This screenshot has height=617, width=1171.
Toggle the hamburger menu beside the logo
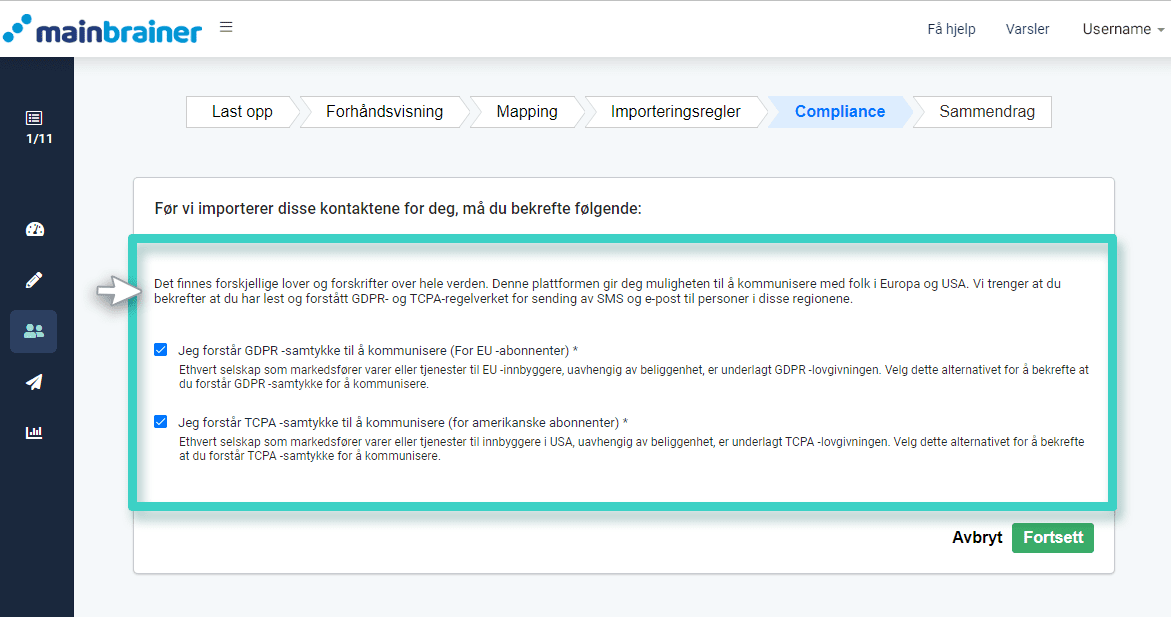[226, 27]
